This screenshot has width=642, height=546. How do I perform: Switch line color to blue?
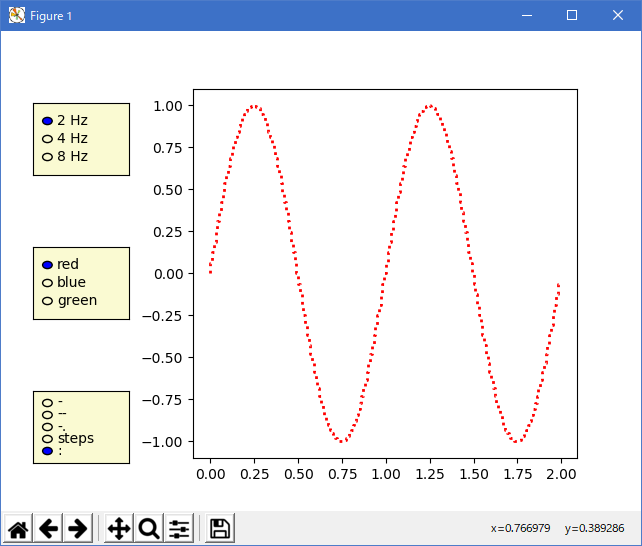[47, 283]
